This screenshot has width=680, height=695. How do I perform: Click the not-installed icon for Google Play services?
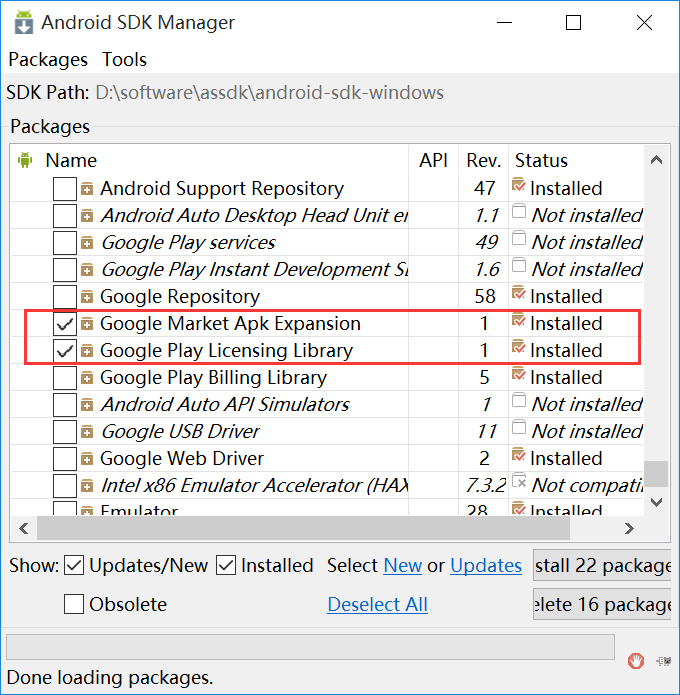(x=518, y=241)
